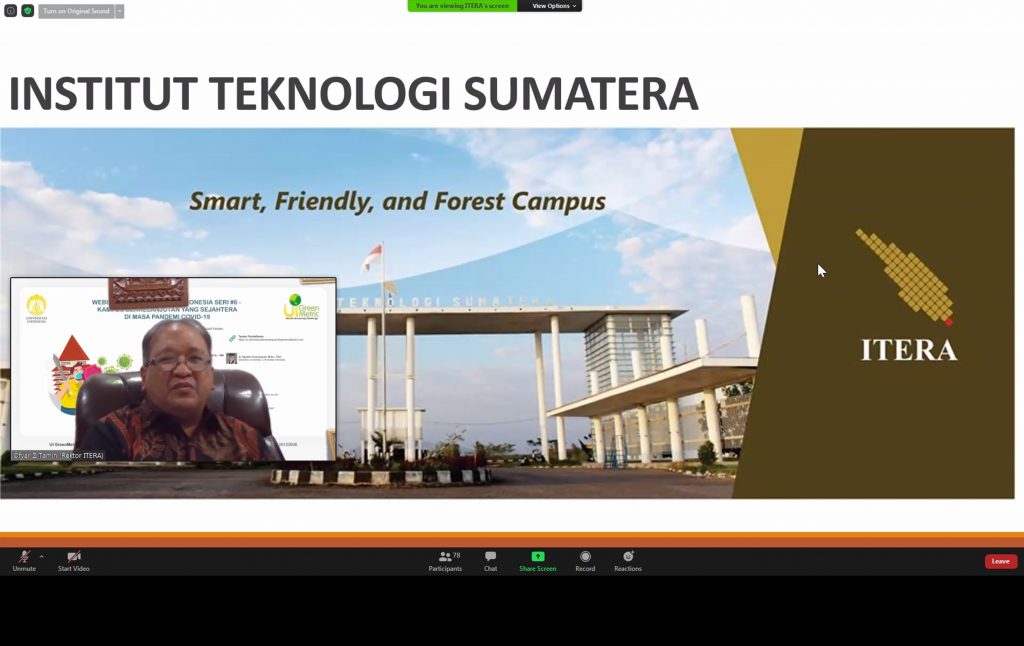Click the 'Rektor ITERA' speaker name label
Screen dimensions: 1024x646
tap(58, 455)
